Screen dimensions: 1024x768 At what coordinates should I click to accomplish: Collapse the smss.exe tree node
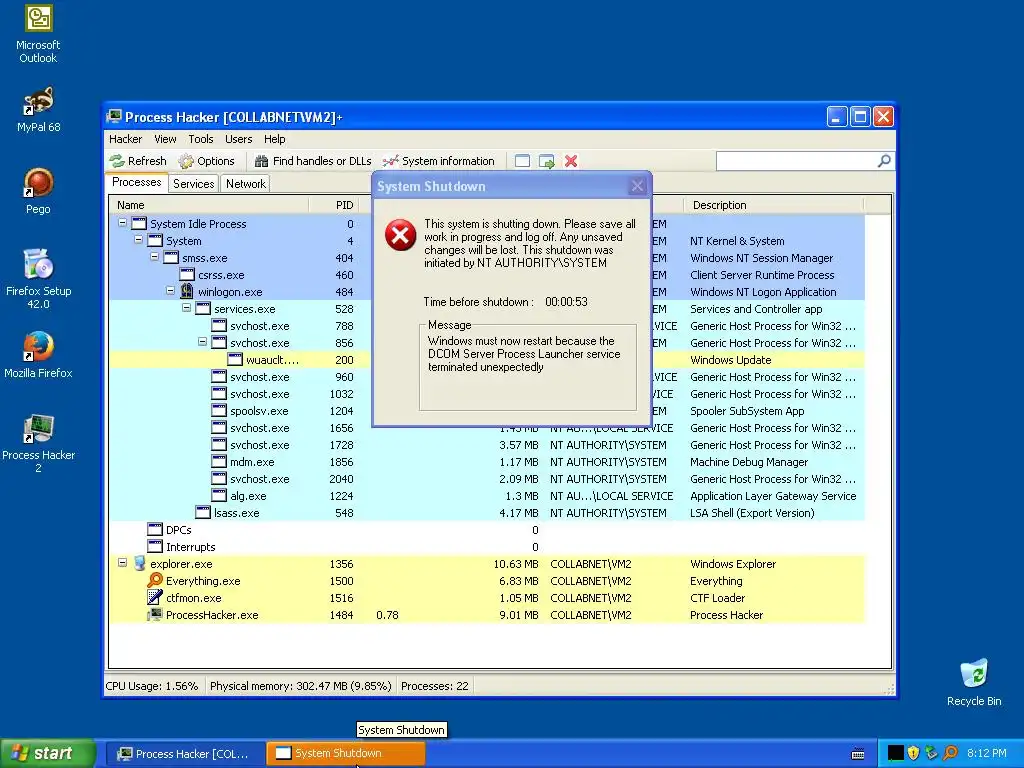pyautogui.click(x=154, y=257)
